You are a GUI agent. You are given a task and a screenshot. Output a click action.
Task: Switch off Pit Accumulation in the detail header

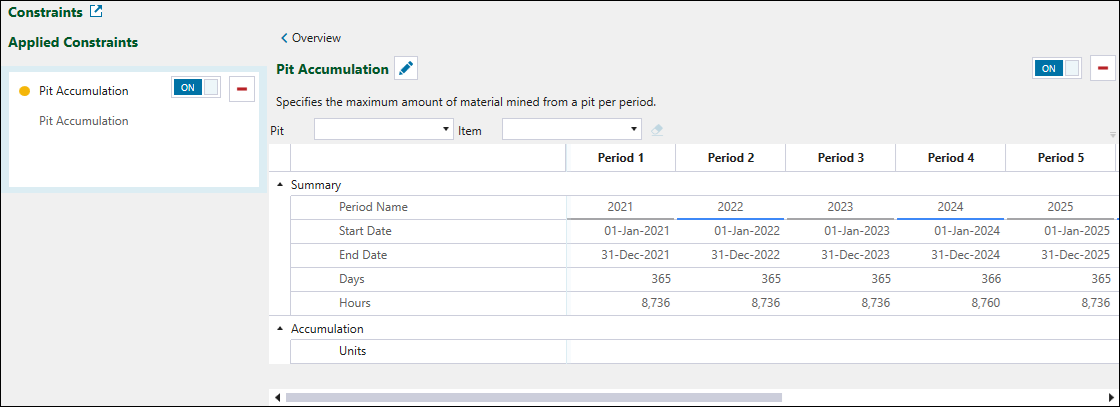[1057, 68]
